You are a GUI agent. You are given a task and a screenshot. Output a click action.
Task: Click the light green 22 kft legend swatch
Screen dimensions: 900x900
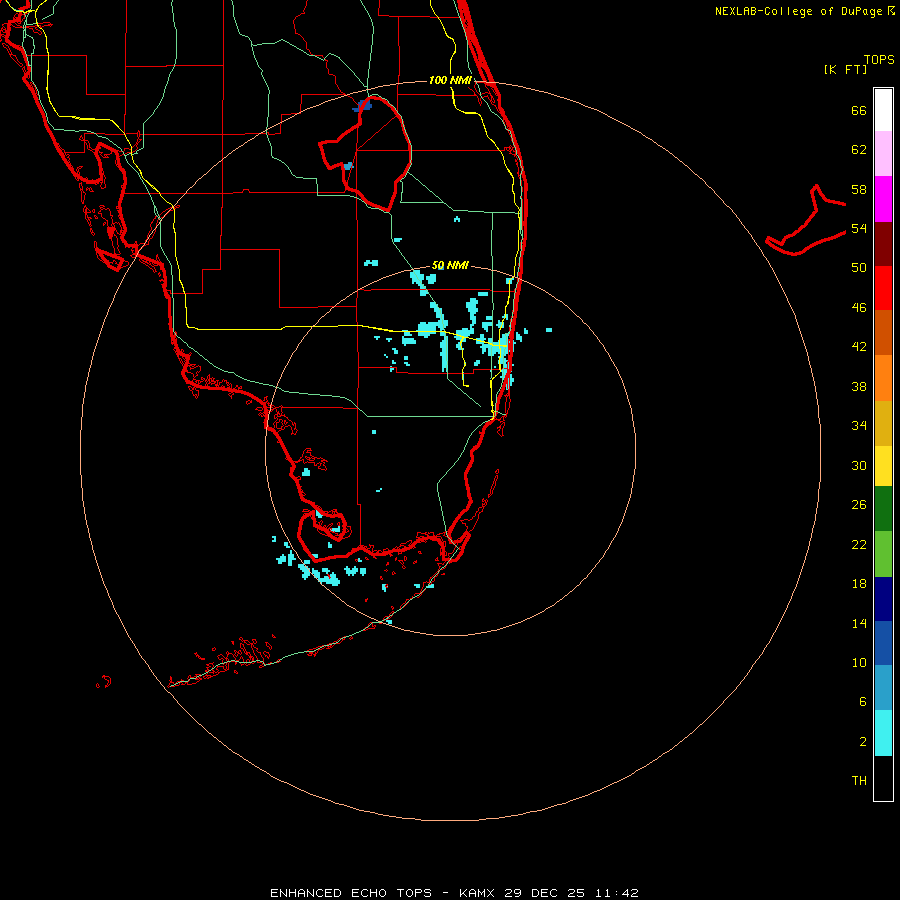point(883,554)
